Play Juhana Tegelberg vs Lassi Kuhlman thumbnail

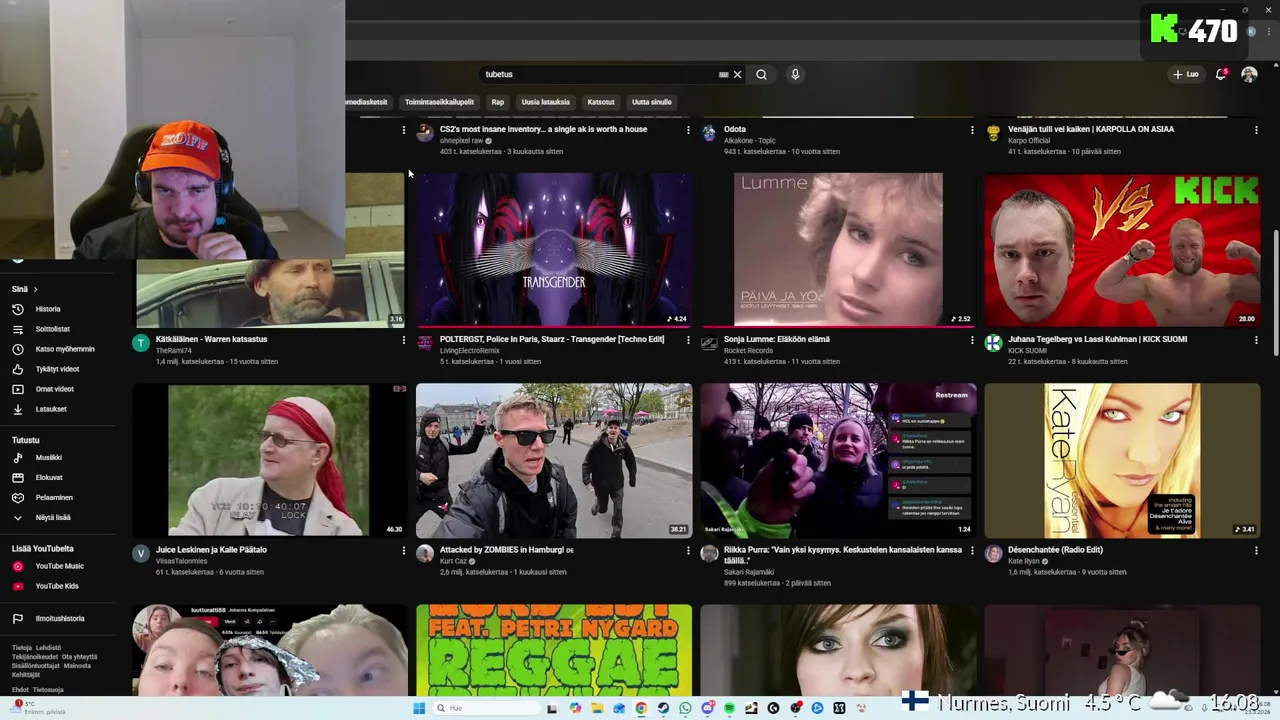pos(1122,250)
